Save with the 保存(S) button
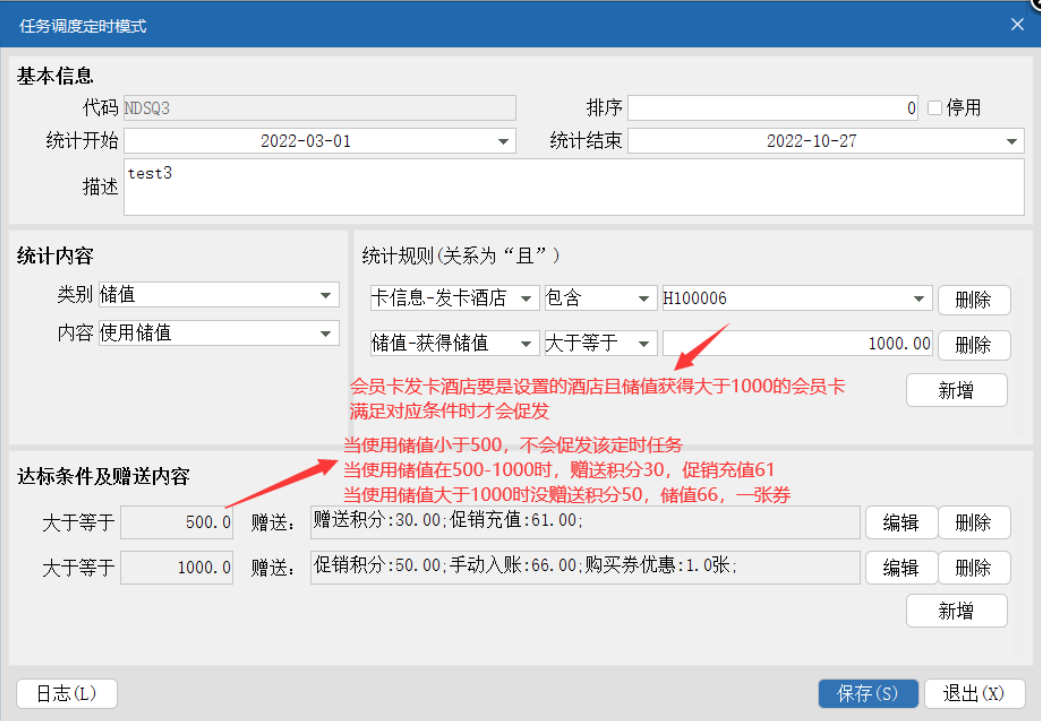 [x=867, y=694]
